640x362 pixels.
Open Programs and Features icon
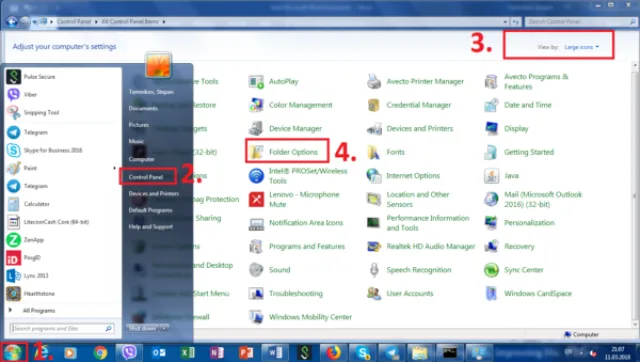pos(256,247)
